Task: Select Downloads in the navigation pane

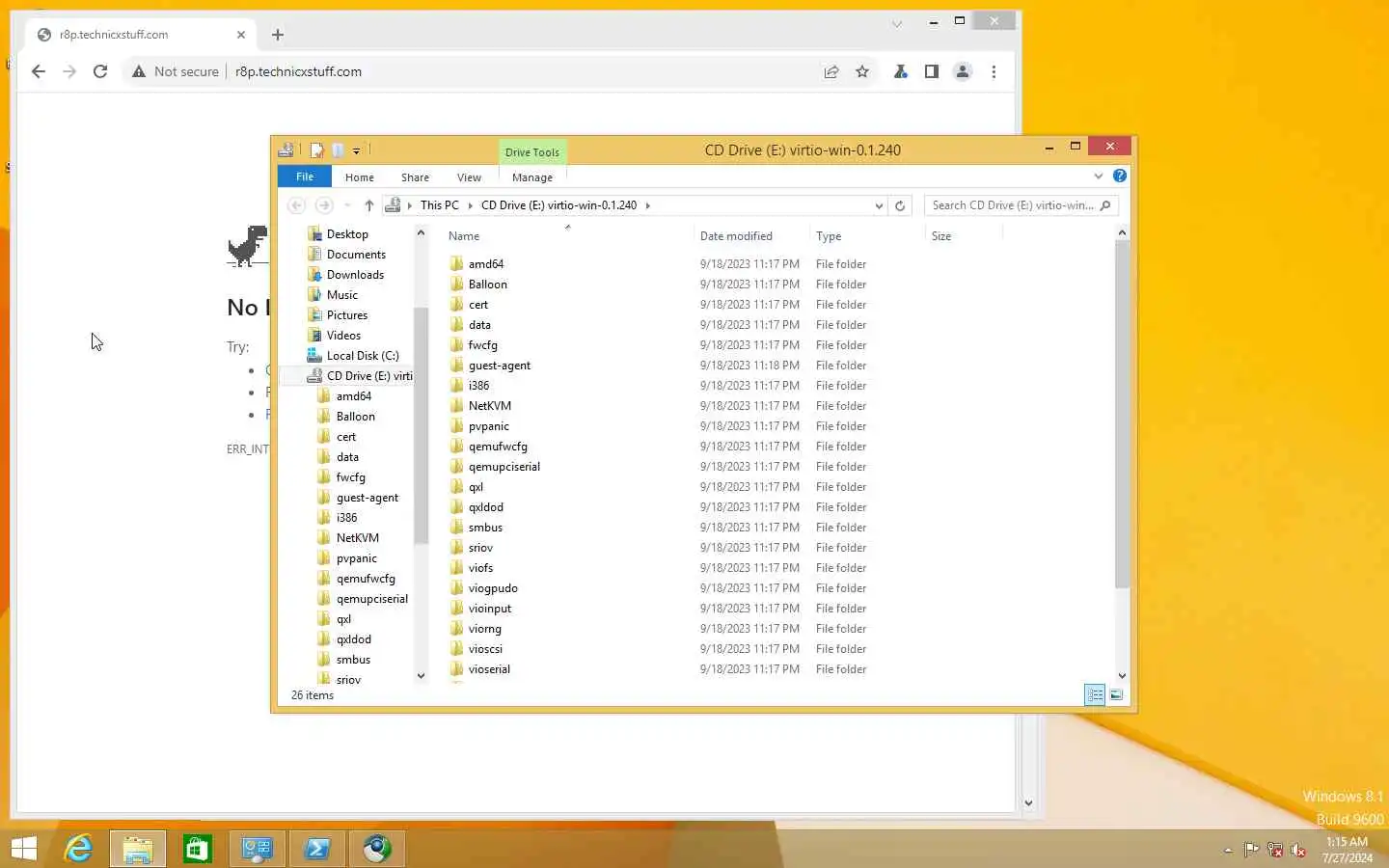Action: 355,275
